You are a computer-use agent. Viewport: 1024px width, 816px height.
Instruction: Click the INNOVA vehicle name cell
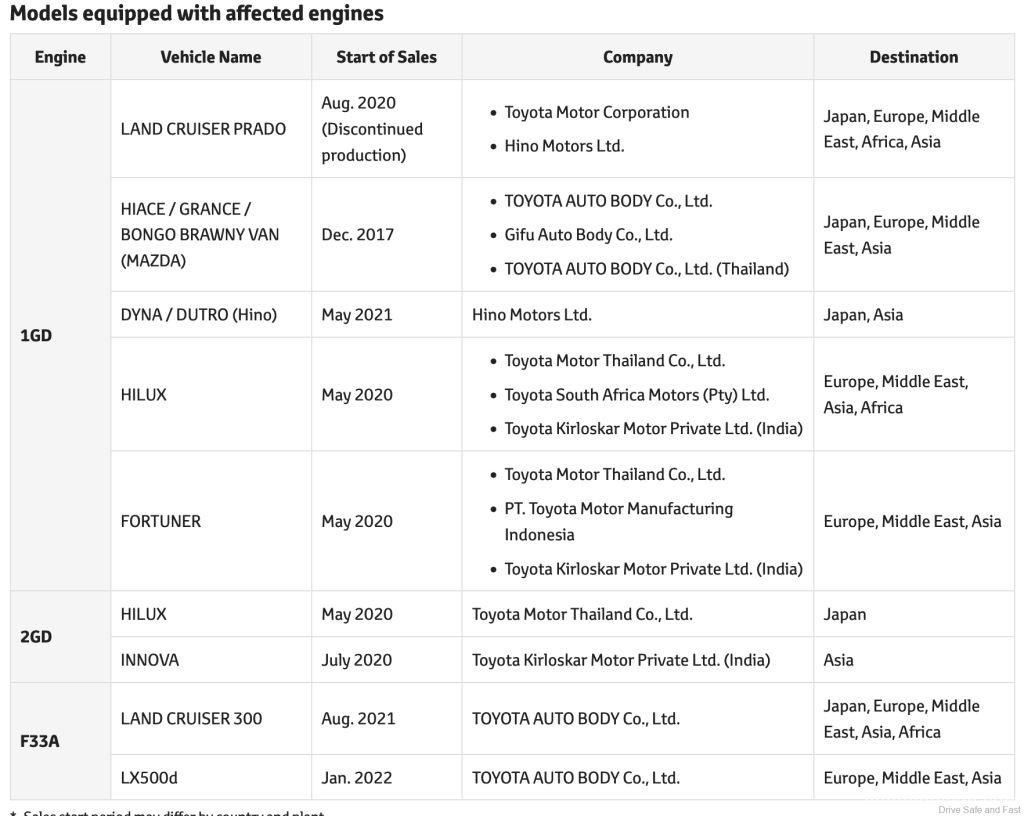click(149, 660)
